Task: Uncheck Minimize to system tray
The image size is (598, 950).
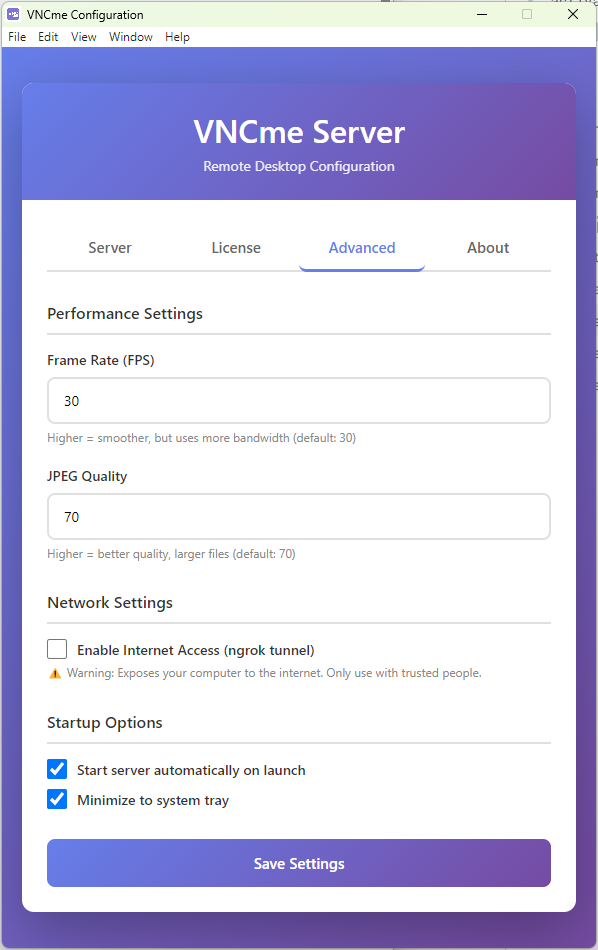Action: [x=57, y=800]
